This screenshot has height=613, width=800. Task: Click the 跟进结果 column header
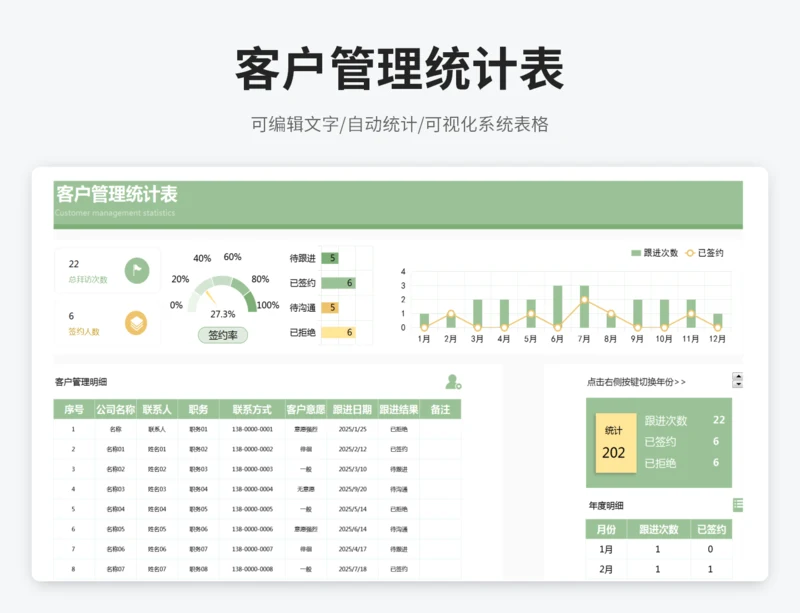click(399, 409)
